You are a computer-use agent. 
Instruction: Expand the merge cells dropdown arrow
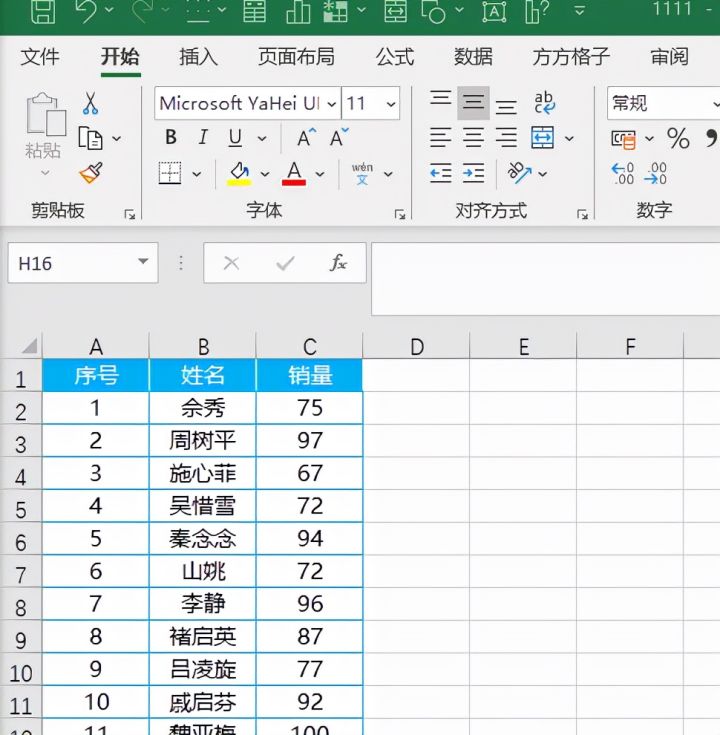(x=569, y=138)
